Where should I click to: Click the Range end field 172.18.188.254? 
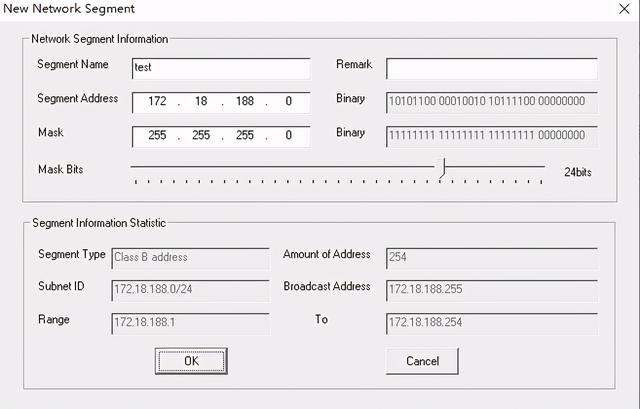(x=492, y=324)
